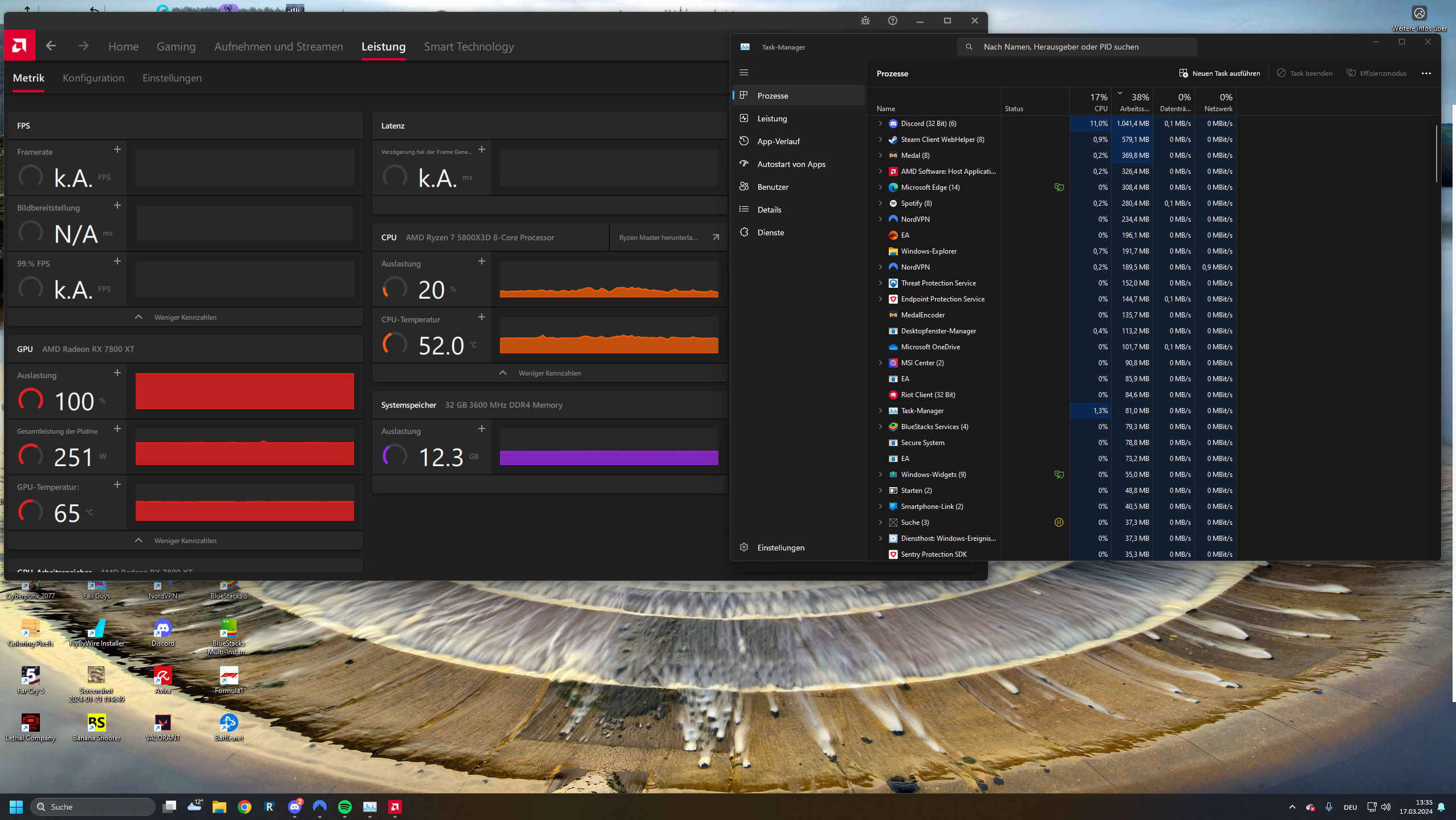Toggle plus on CPU-Temperatur metric
The width and height of the screenshot is (1456, 820).
click(x=481, y=317)
